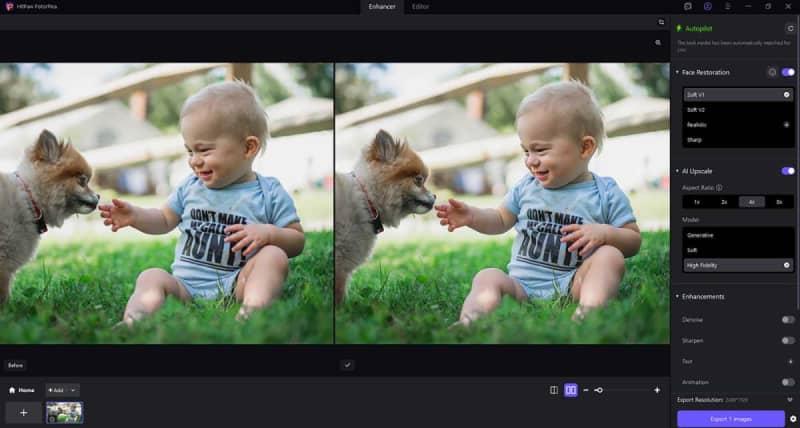Click the Face Restoration settings icon
The height and width of the screenshot is (428, 800).
[x=771, y=72]
